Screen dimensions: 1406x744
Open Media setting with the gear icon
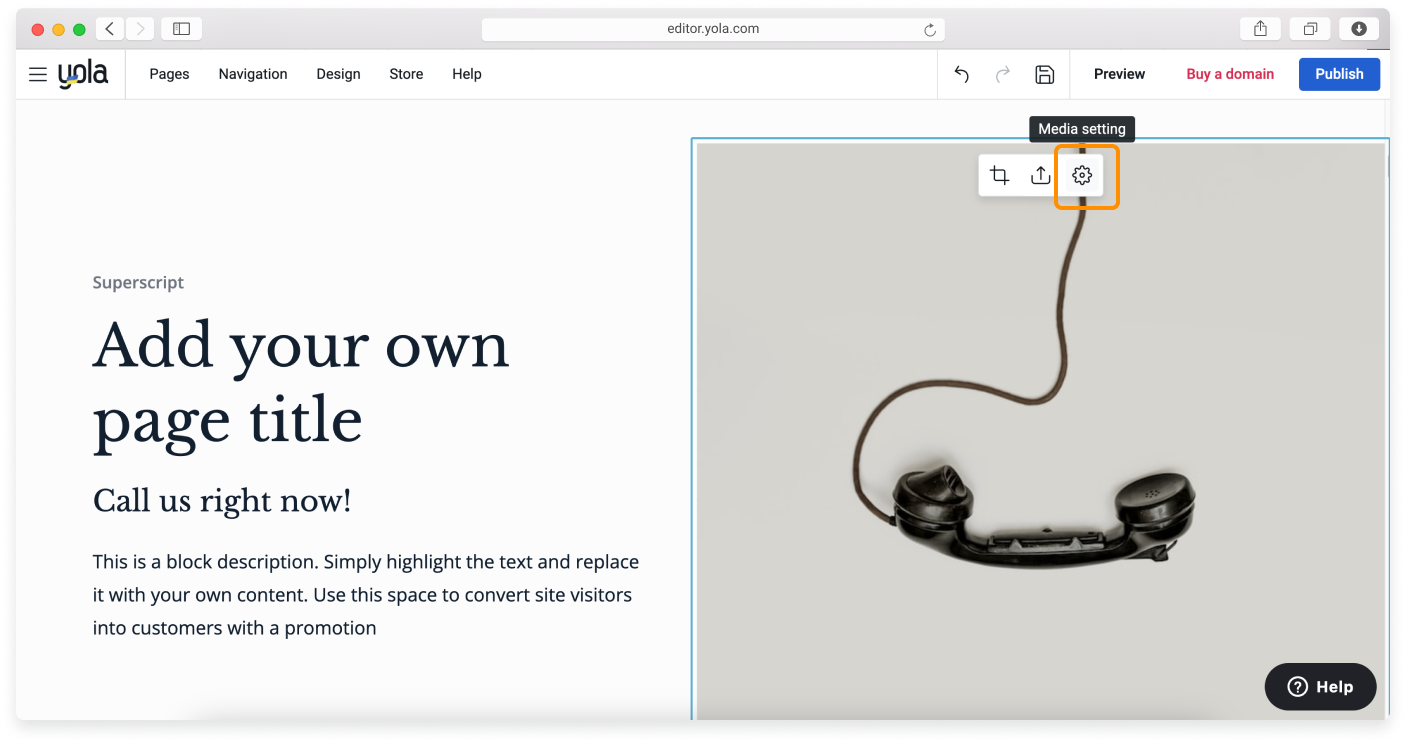coord(1082,174)
